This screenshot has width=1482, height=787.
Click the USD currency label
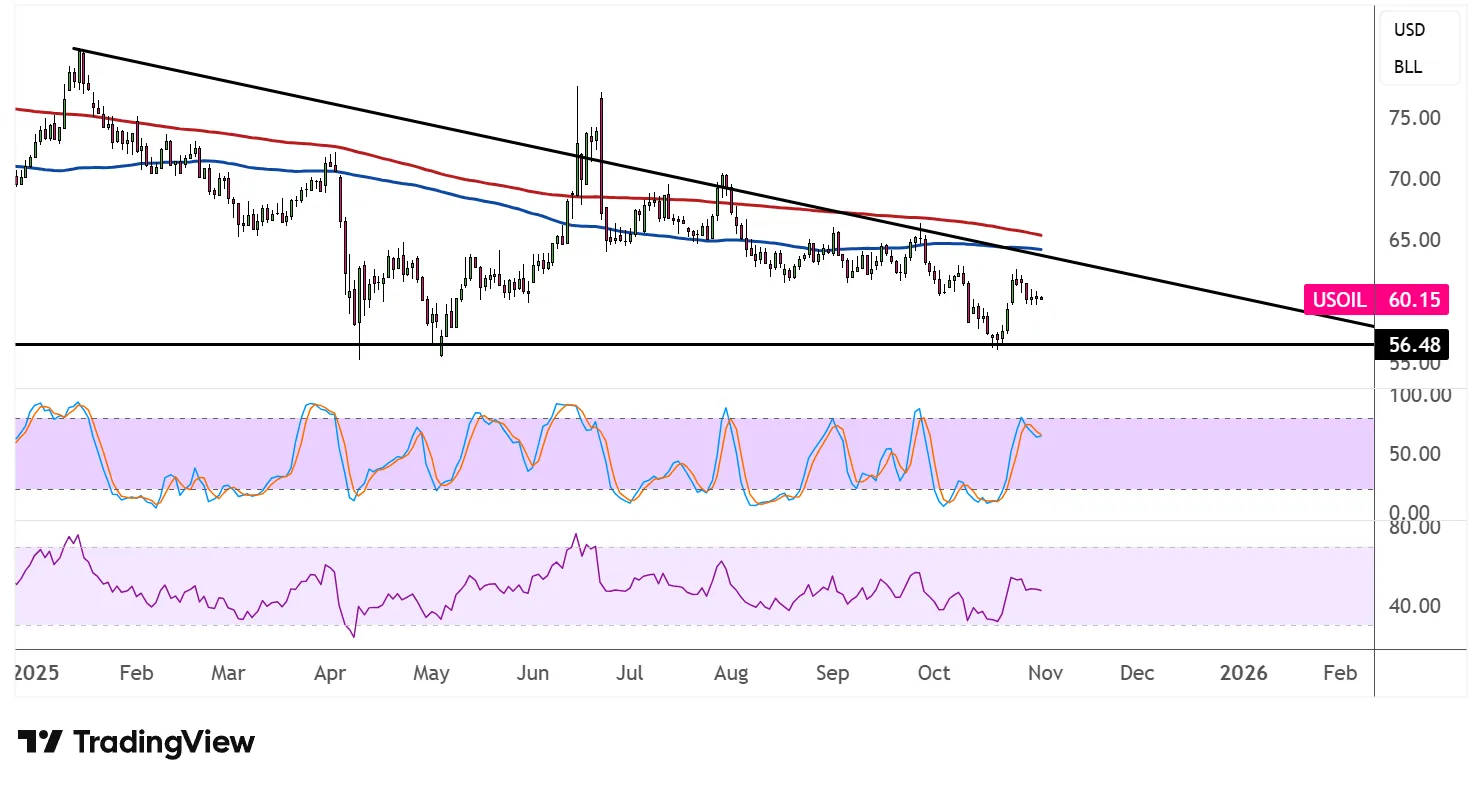click(1409, 30)
